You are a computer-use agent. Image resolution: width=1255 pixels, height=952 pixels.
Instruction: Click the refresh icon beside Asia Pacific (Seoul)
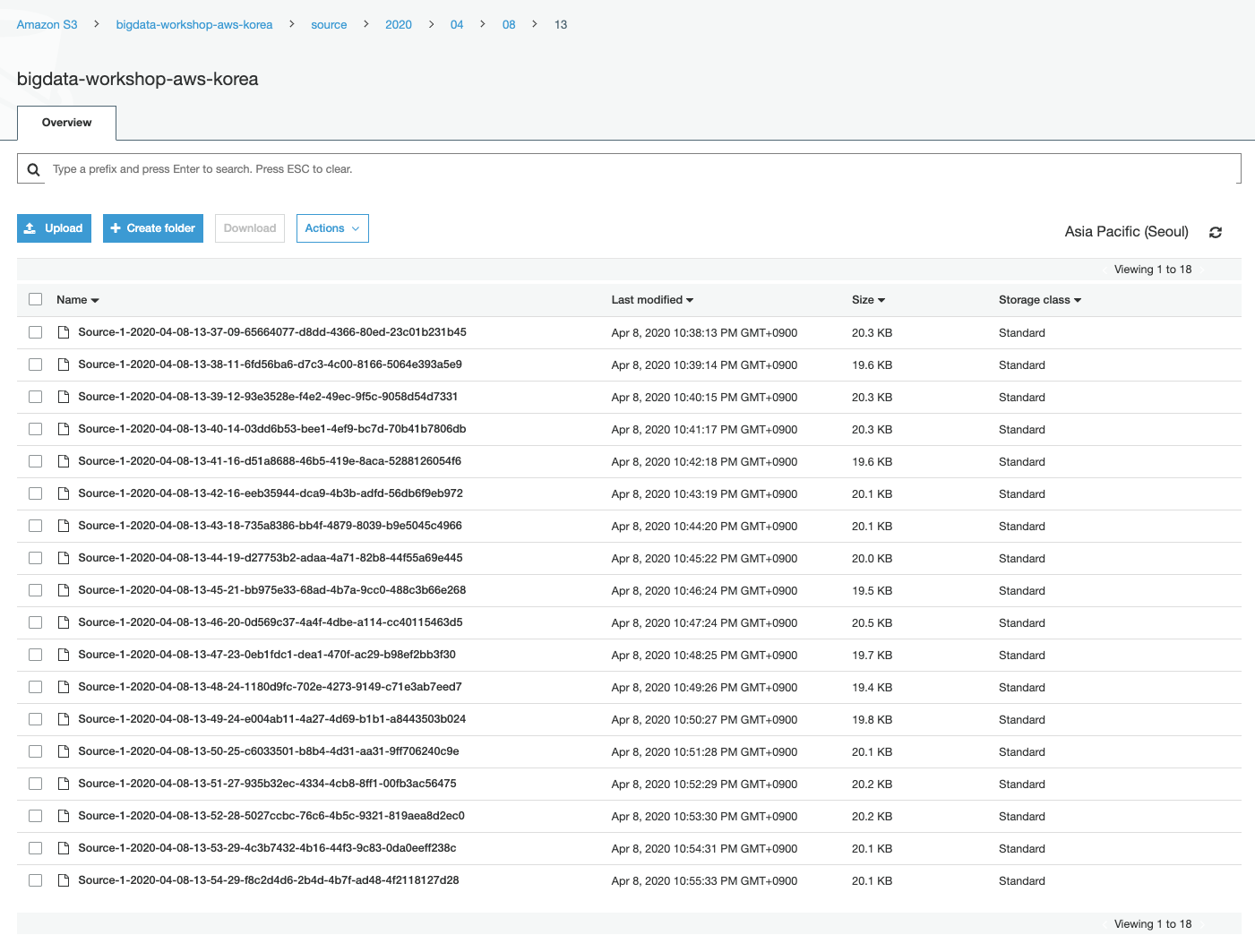coord(1215,233)
